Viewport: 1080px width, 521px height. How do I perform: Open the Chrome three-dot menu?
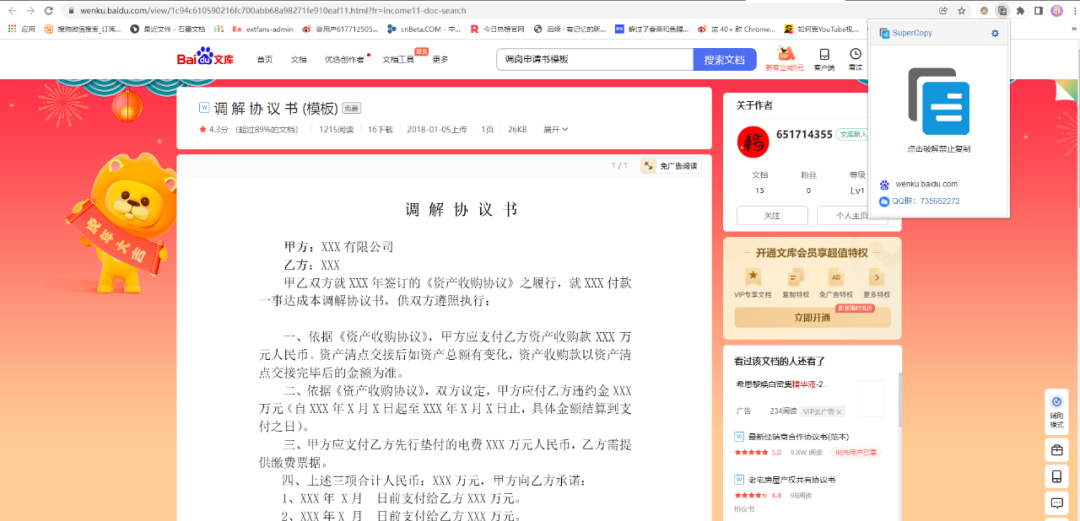click(x=1072, y=10)
